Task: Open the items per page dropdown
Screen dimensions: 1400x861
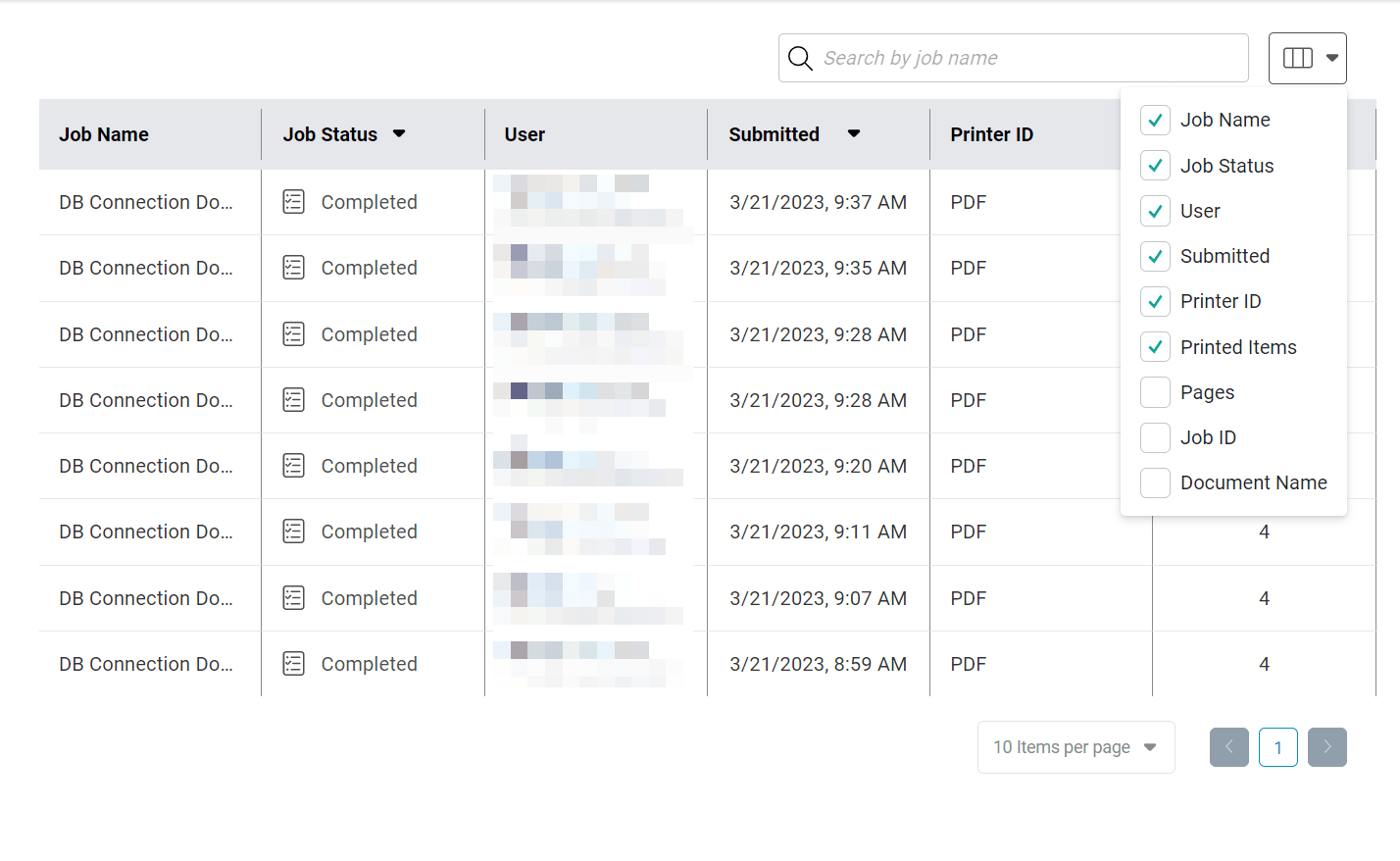Action: pyautogui.click(x=1075, y=746)
